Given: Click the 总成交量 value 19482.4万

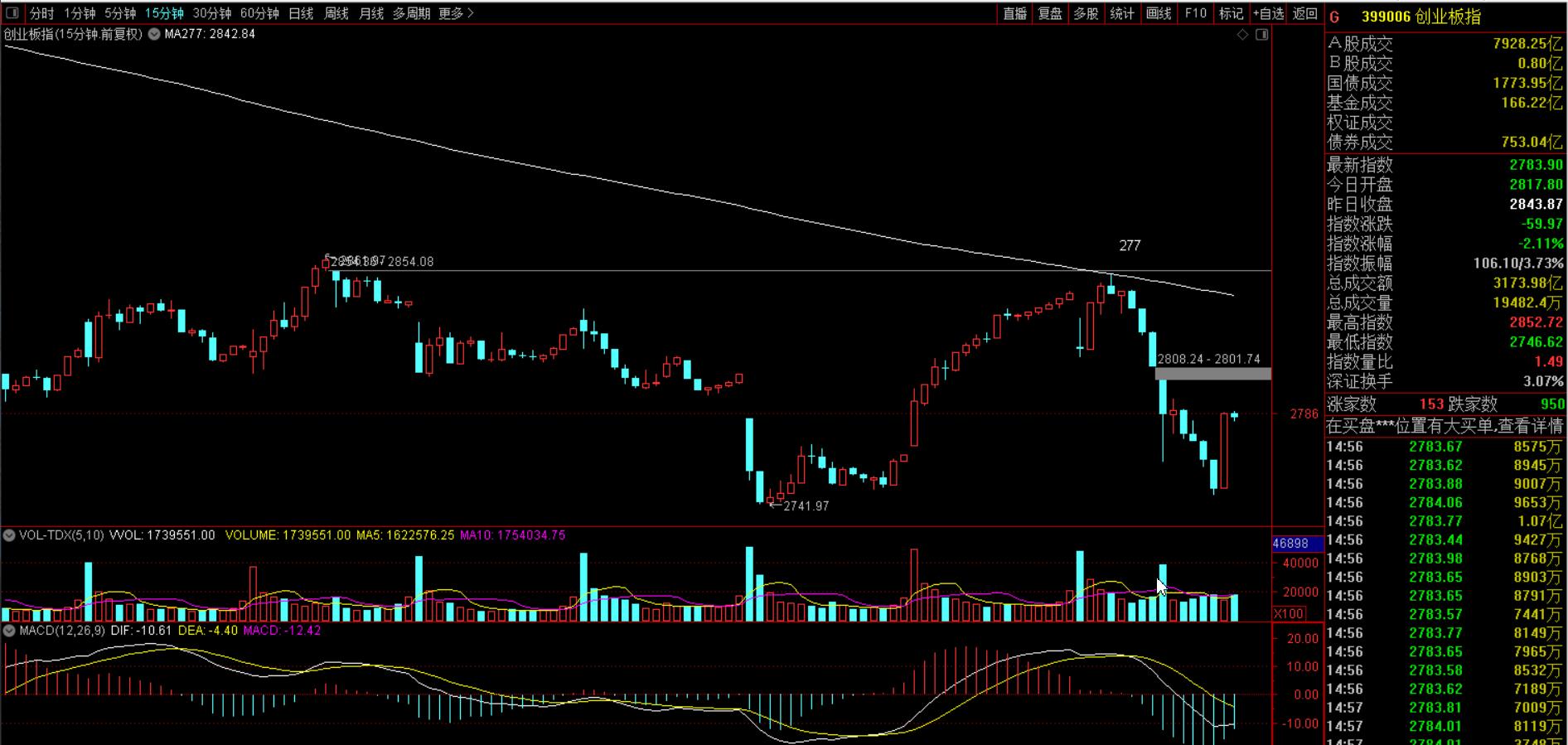Looking at the screenshot, I should (x=1527, y=302).
